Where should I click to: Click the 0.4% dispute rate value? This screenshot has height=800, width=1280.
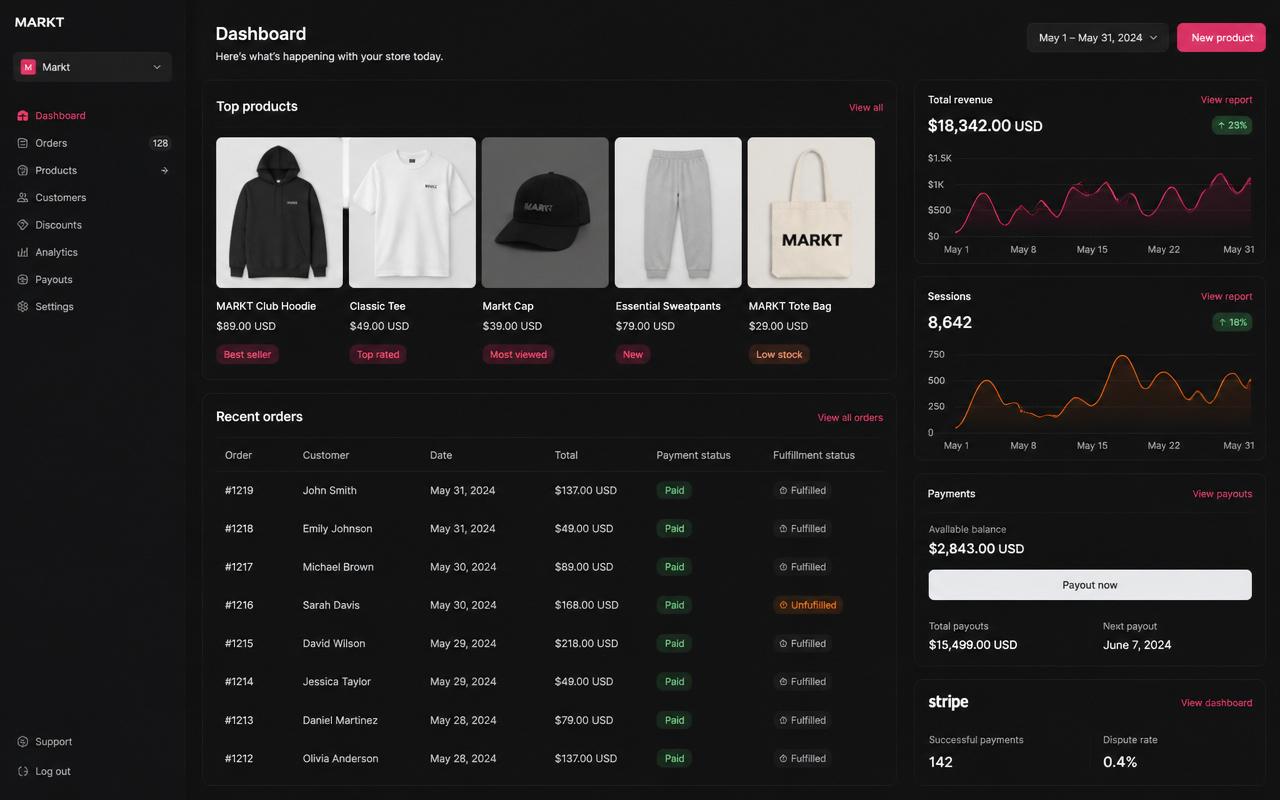coord(1120,762)
